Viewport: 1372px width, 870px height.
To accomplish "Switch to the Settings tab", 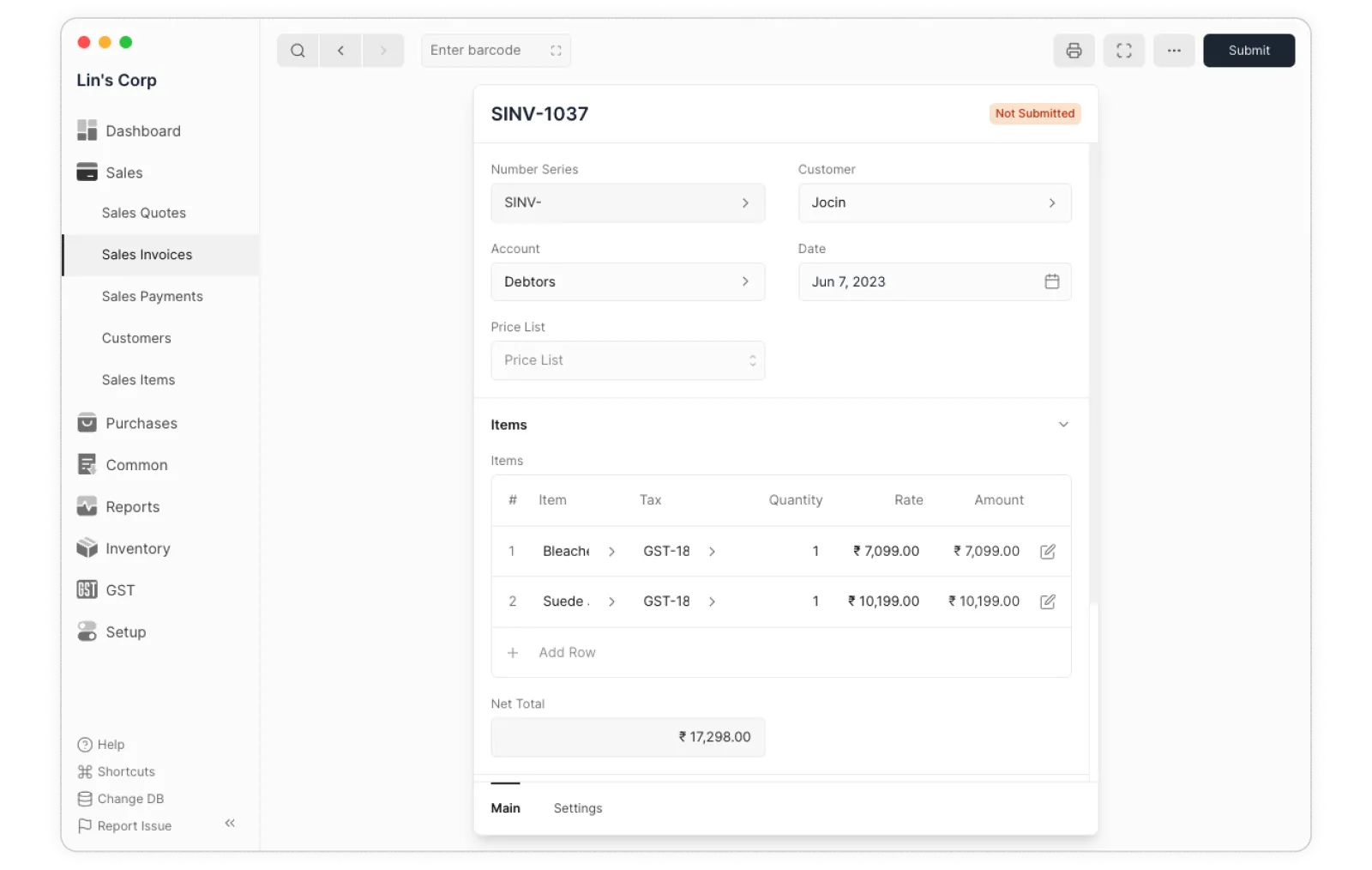I will (x=577, y=808).
